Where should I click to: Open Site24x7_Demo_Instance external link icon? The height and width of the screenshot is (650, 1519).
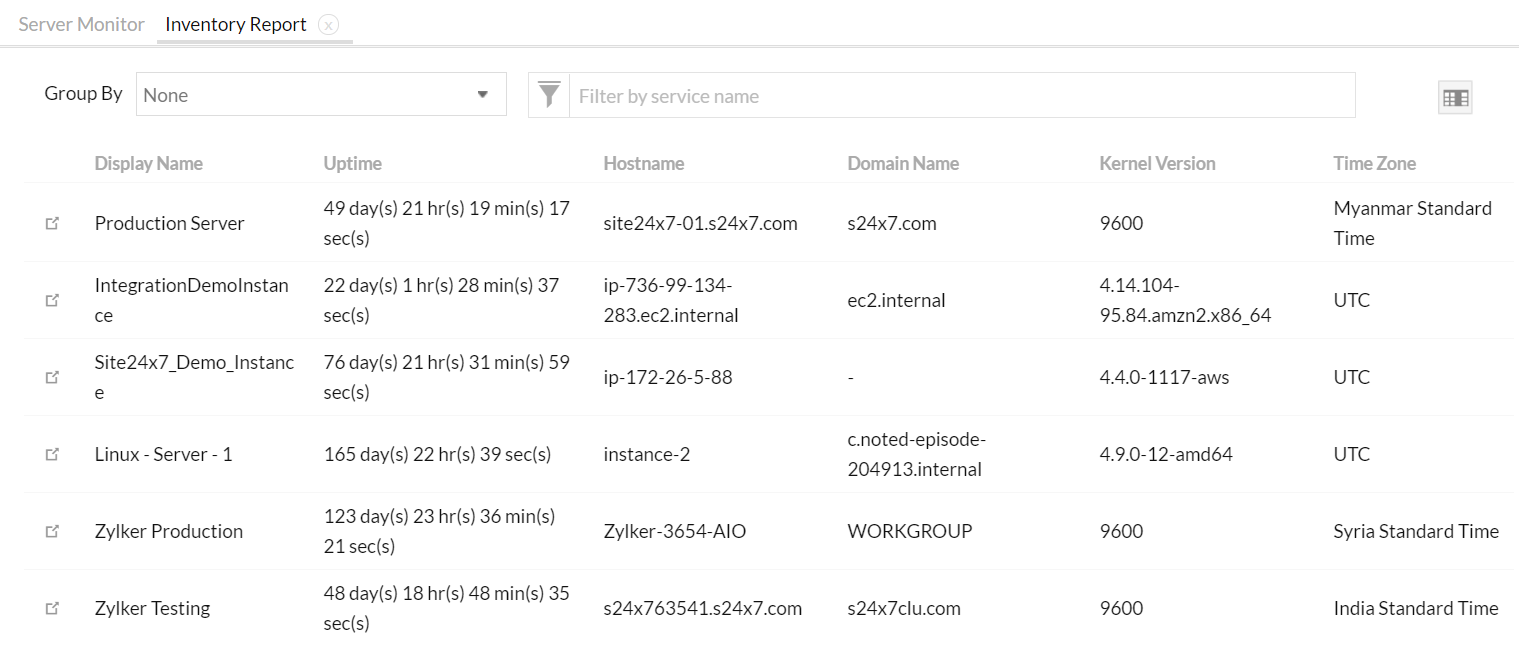[x=52, y=377]
